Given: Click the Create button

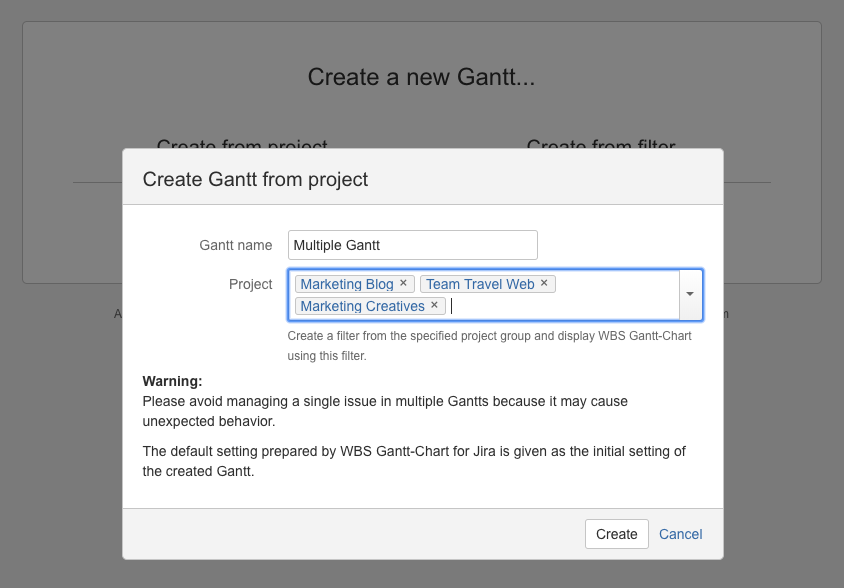Looking at the screenshot, I should pos(616,534).
